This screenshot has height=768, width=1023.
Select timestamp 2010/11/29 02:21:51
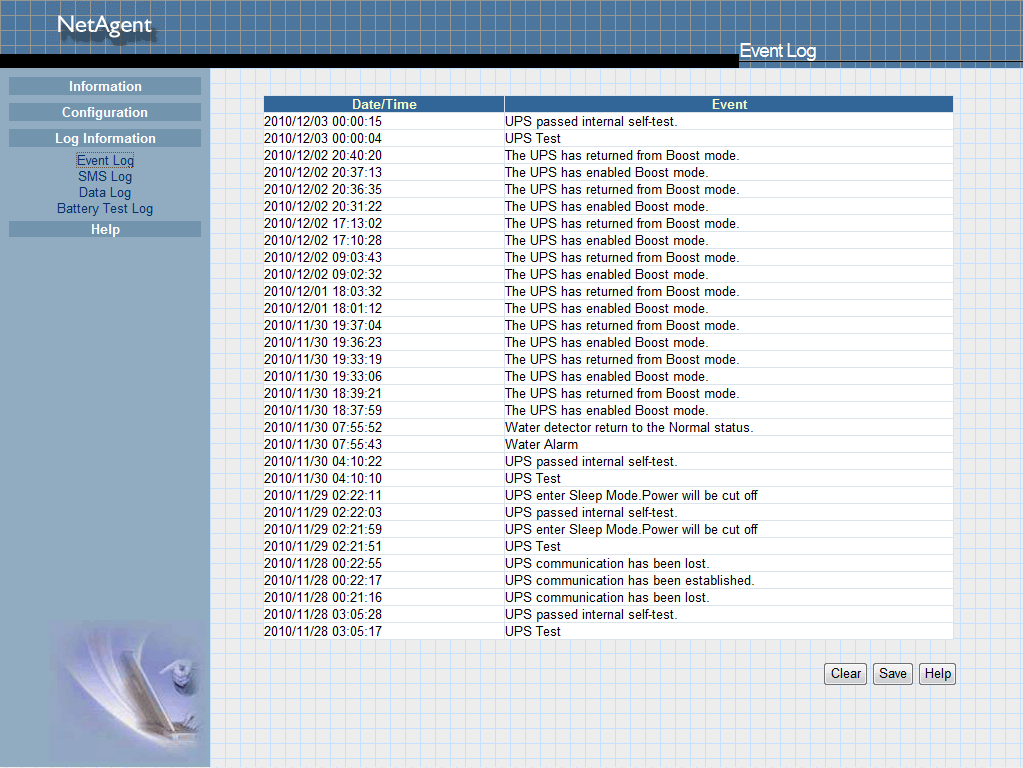tap(323, 546)
